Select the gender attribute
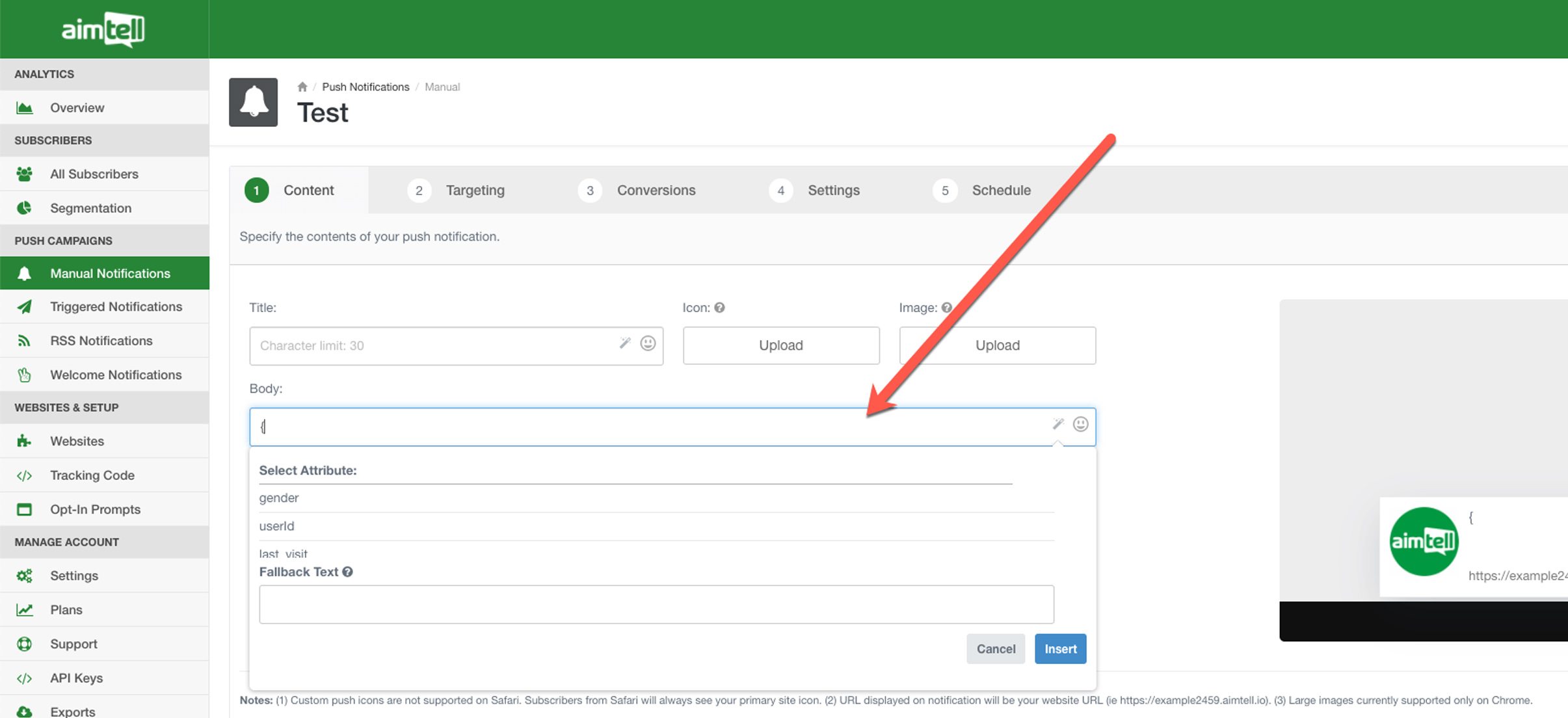Viewport: 1568px width, 718px height. tap(279, 498)
